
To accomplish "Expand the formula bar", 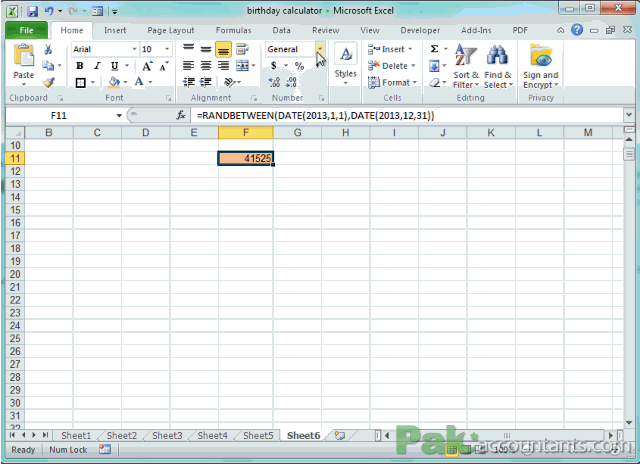I will click(629, 115).
